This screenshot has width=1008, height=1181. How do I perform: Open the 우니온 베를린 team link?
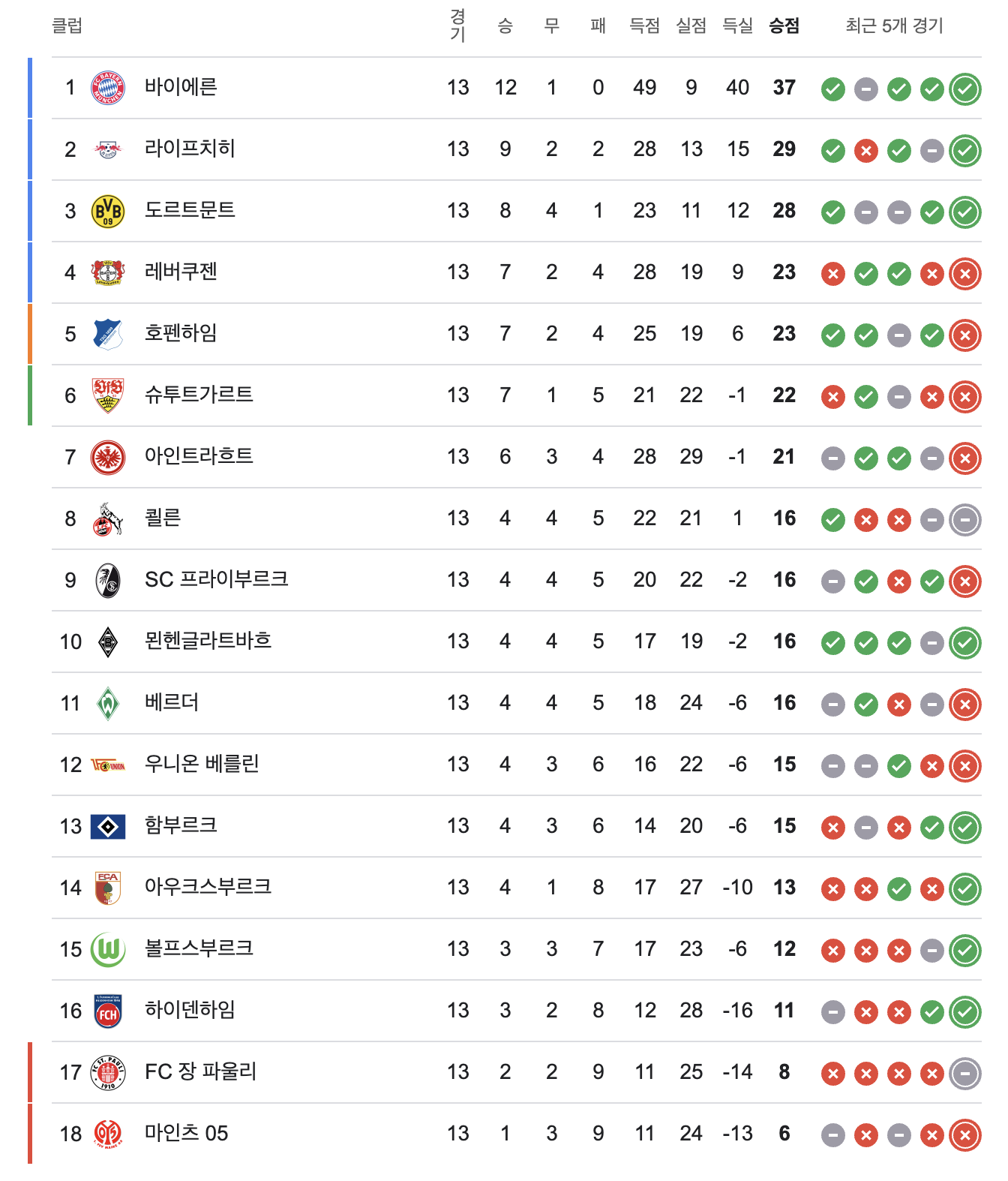point(202,764)
